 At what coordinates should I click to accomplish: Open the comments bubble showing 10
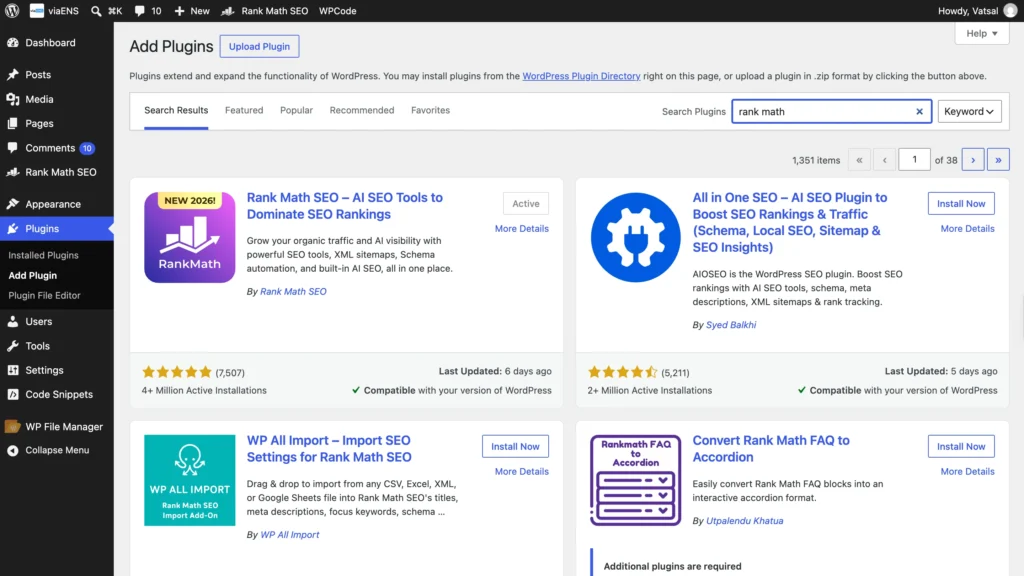tap(148, 10)
